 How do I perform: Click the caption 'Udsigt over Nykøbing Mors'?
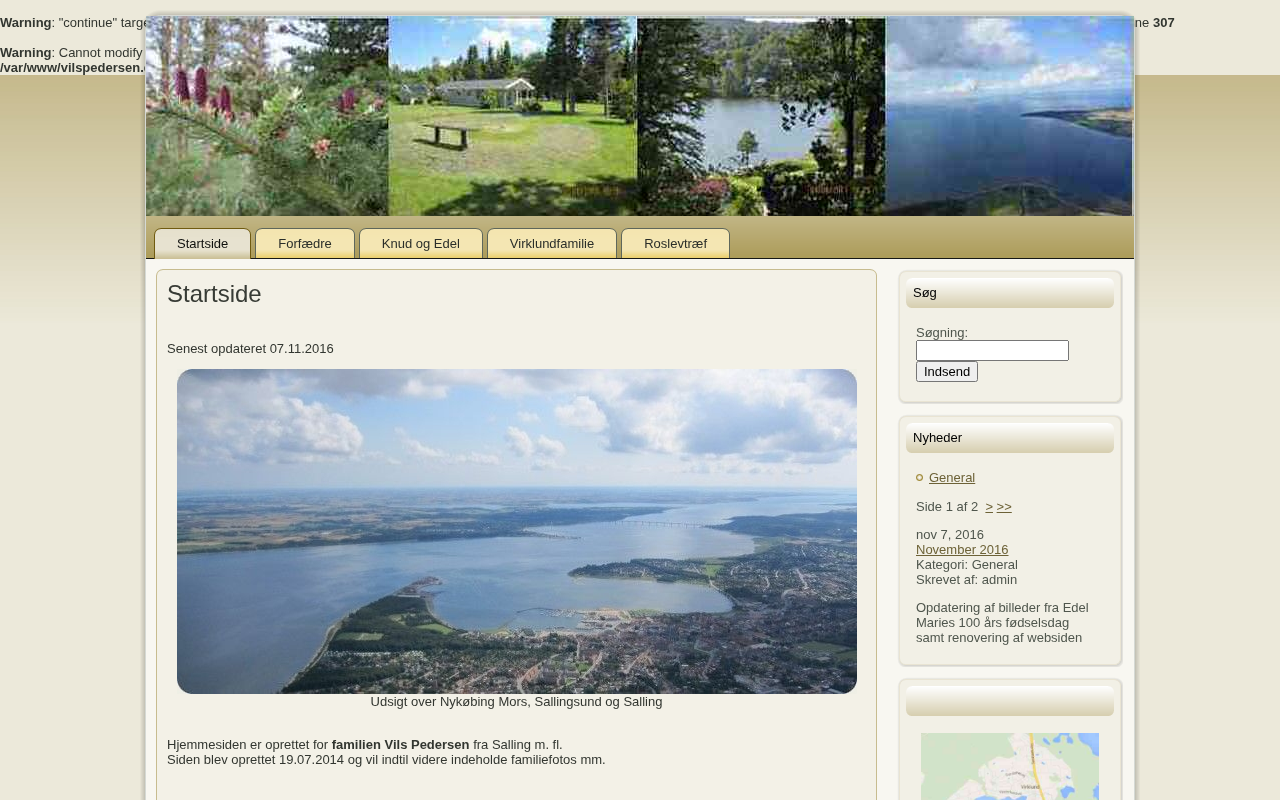coord(516,702)
